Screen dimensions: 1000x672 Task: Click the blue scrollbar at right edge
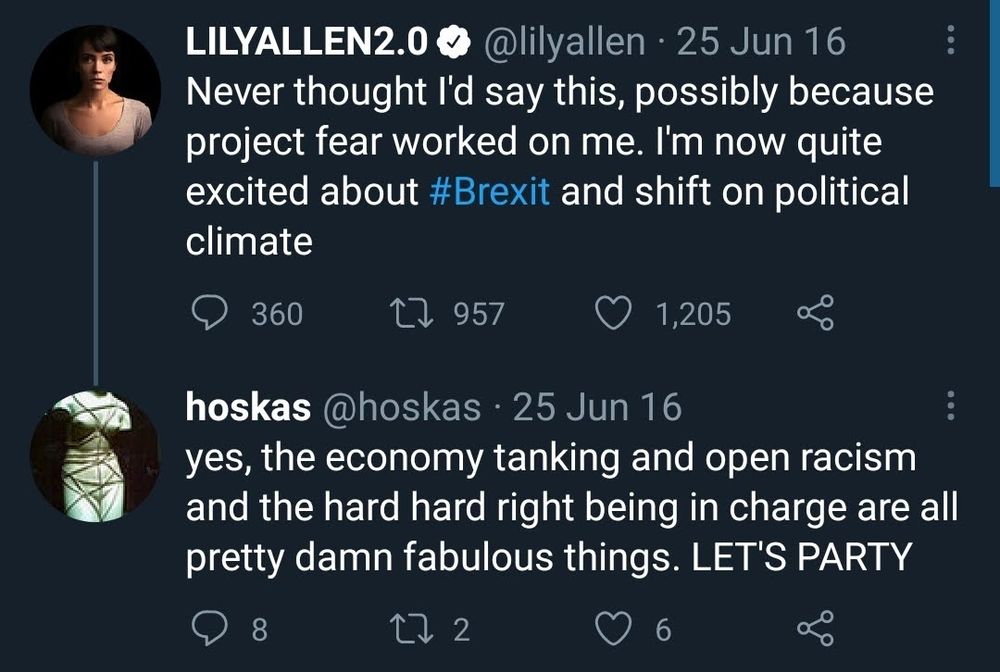pyautogui.click(x=994, y=90)
